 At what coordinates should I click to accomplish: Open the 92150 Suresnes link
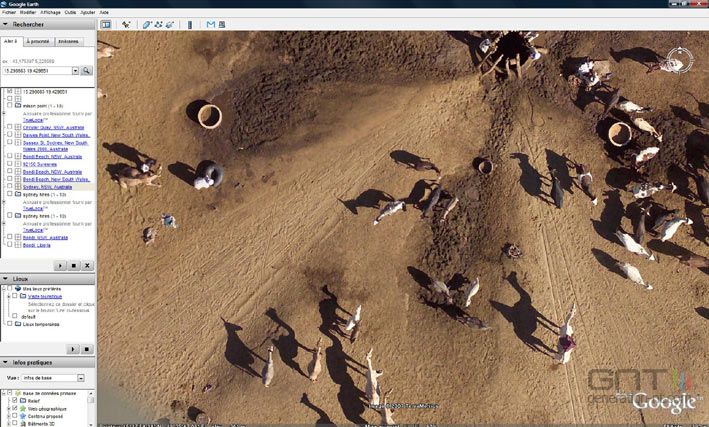(x=40, y=165)
